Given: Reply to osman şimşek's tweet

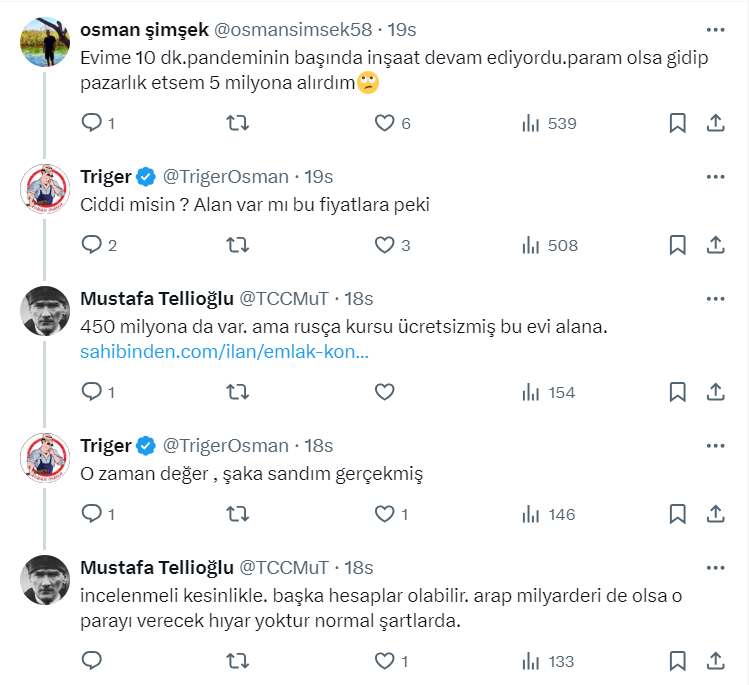Looking at the screenshot, I should [x=92, y=123].
